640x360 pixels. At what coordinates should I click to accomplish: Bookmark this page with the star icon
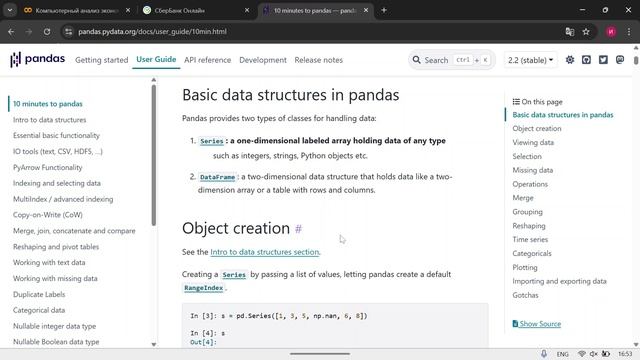(x=586, y=31)
